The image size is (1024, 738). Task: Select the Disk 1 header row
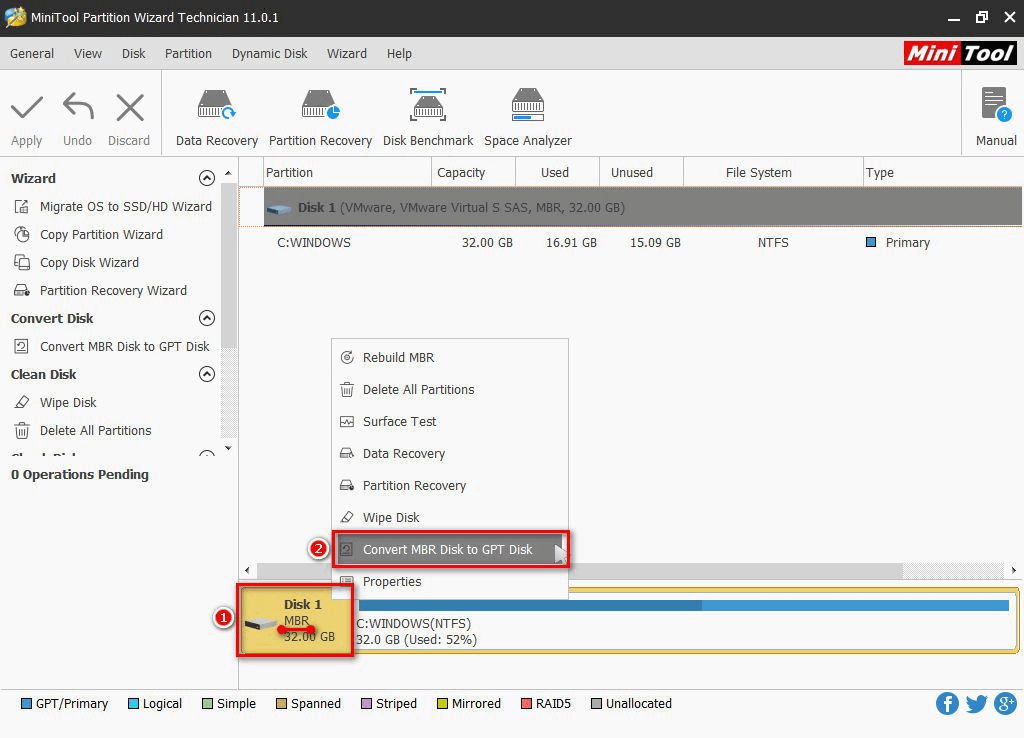click(643, 207)
